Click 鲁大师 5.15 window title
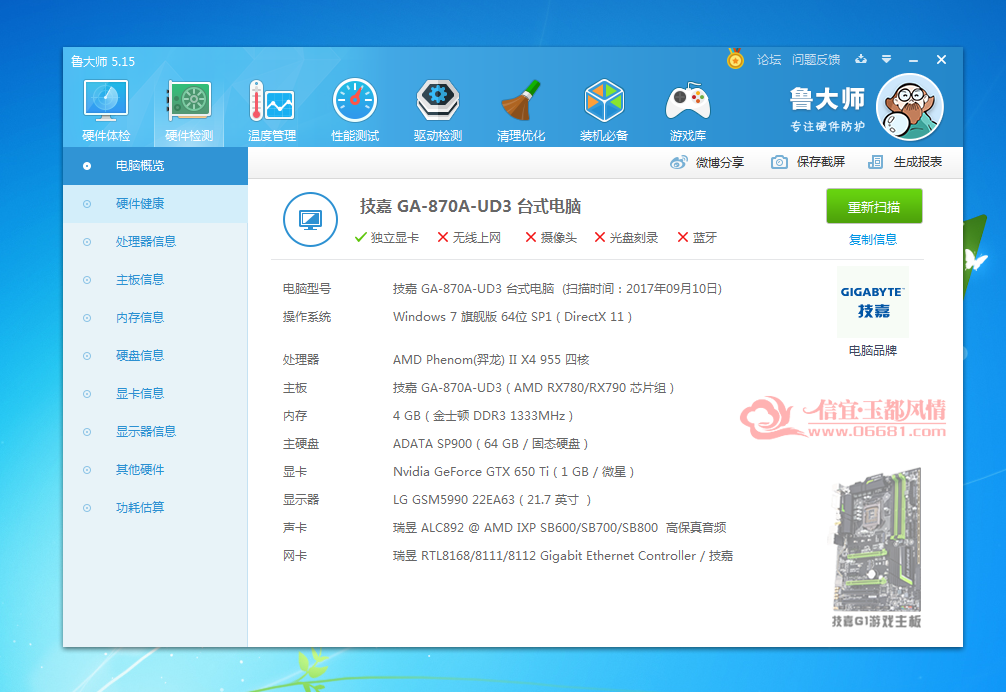This screenshot has width=1006, height=692. pyautogui.click(x=103, y=62)
